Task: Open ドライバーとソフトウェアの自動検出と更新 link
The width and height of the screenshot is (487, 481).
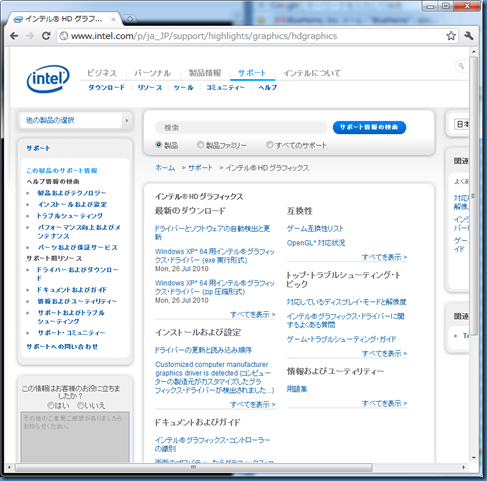Action: coord(212,233)
